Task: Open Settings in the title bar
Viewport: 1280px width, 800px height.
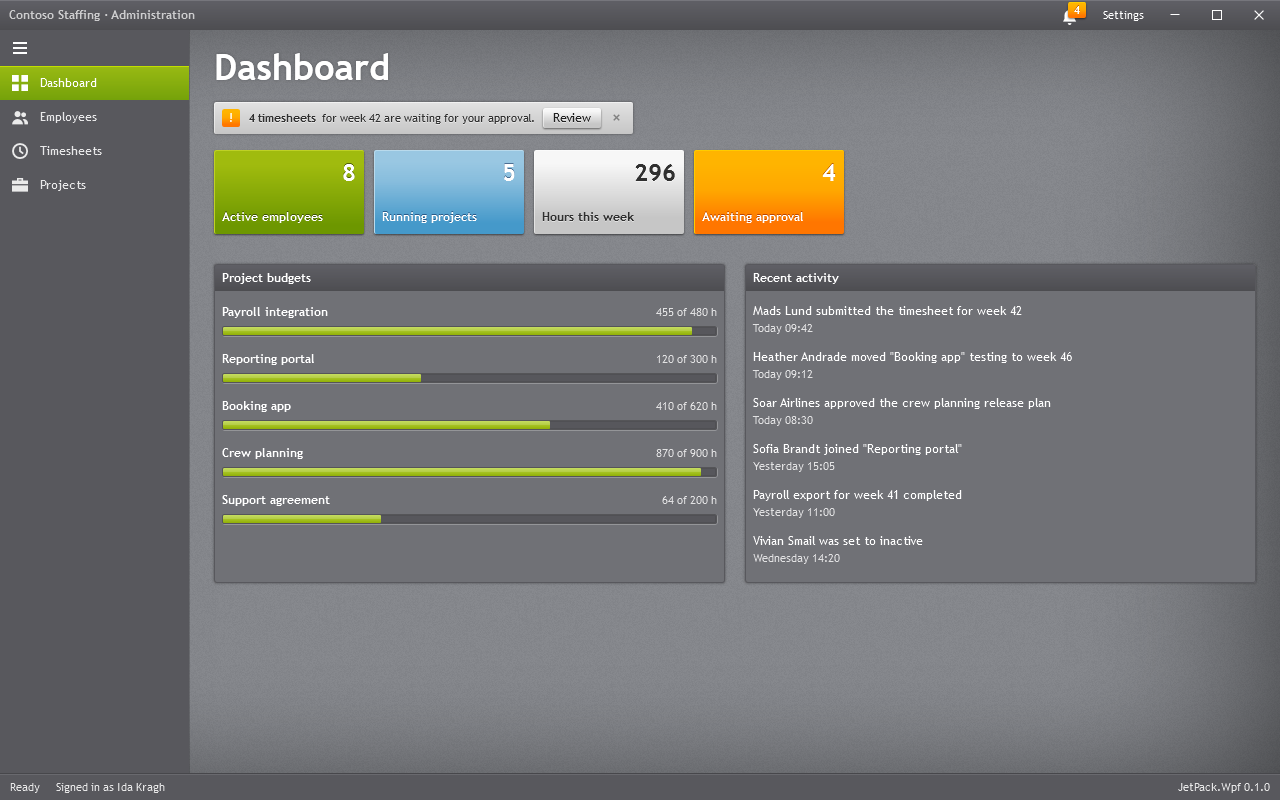Action: [x=1123, y=15]
